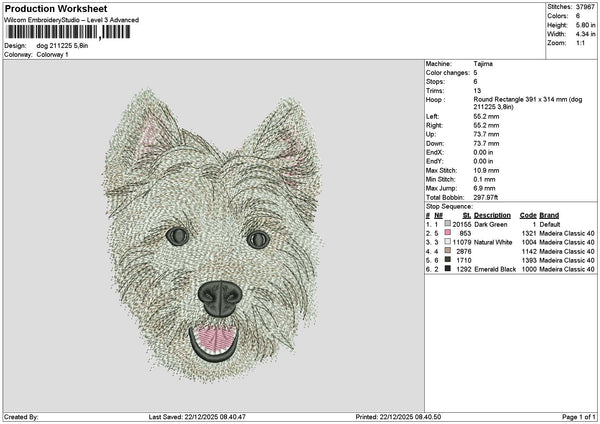600x424 pixels.
Task: Click the stitch count 1292
Action: click(x=463, y=269)
